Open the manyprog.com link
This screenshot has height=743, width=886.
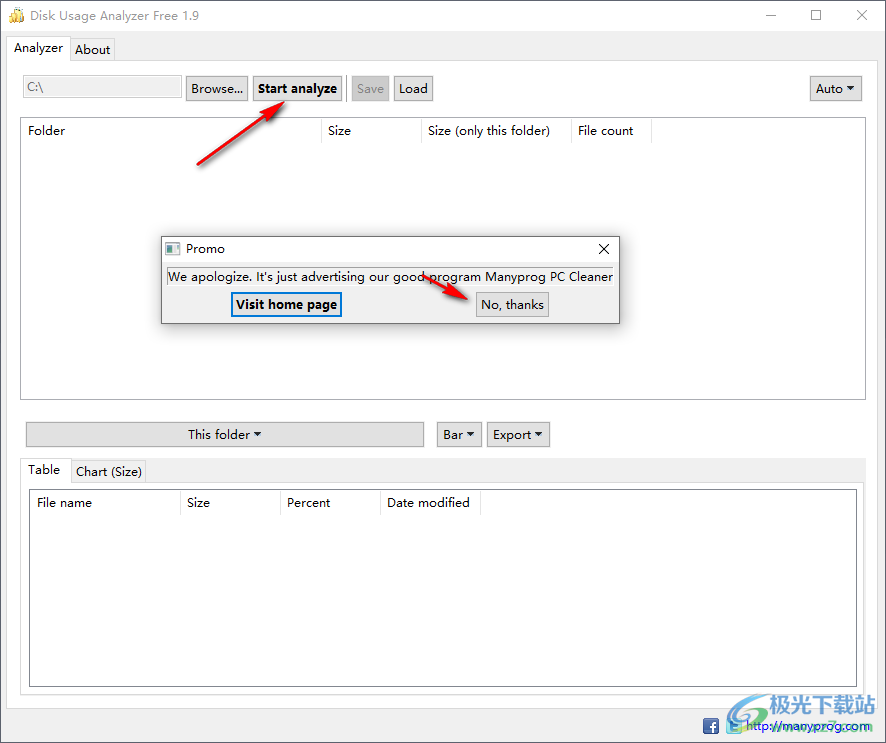(808, 726)
